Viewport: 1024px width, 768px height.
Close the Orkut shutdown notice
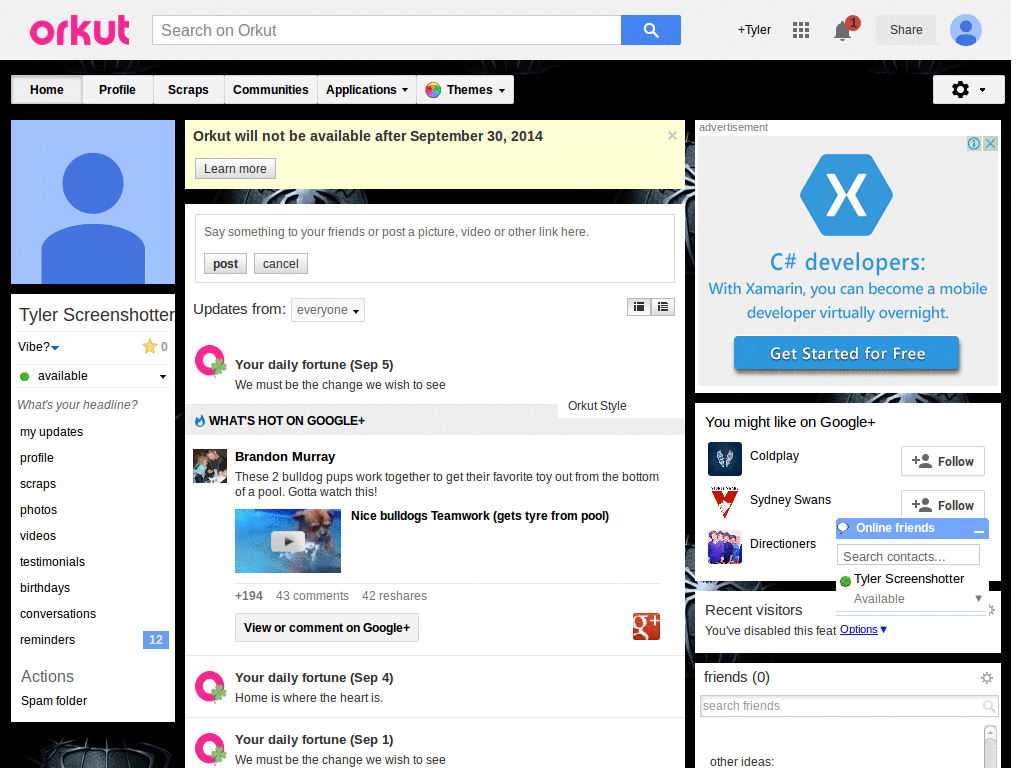click(672, 136)
